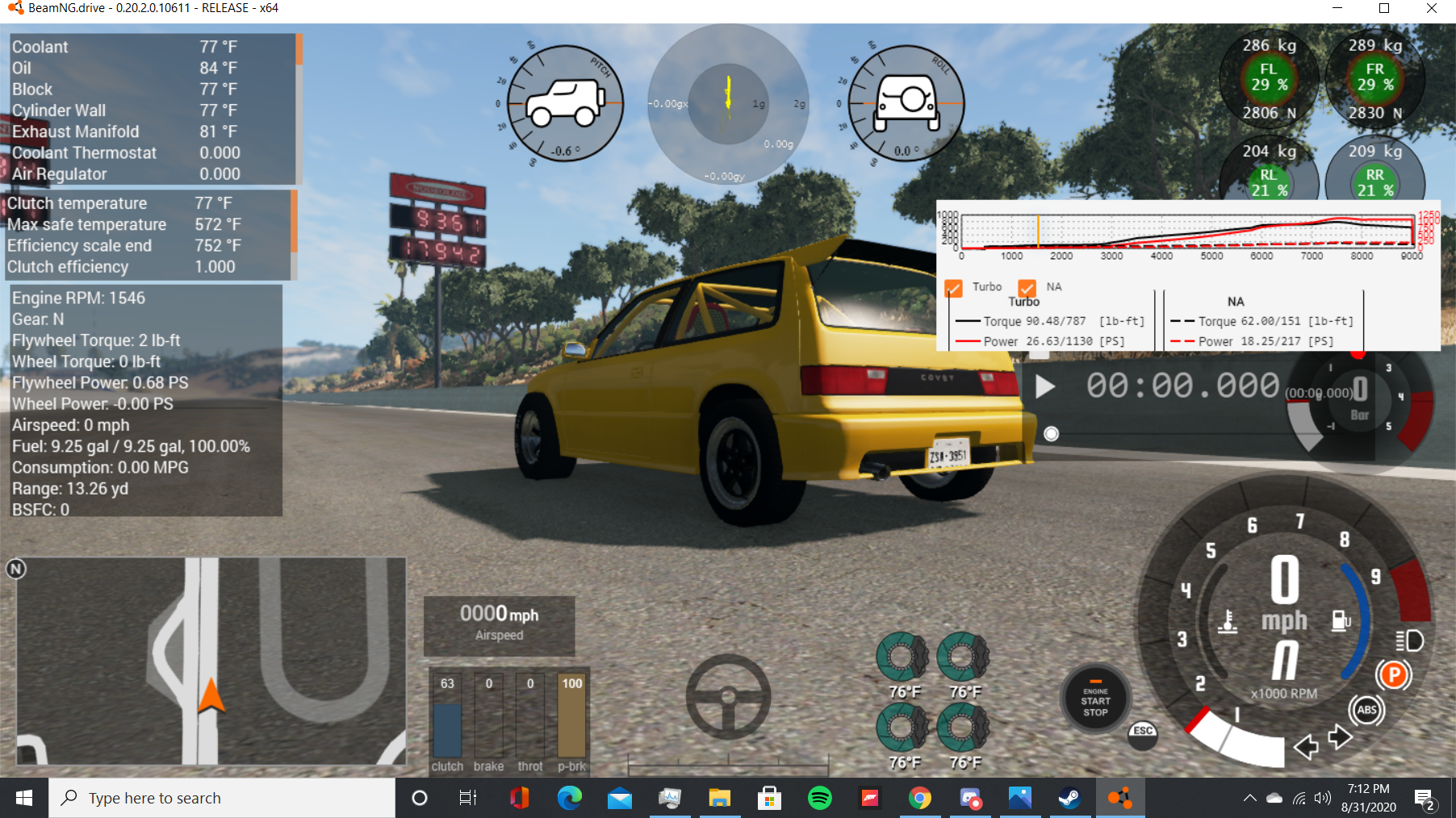Open Spotify from the taskbar

[x=819, y=798]
